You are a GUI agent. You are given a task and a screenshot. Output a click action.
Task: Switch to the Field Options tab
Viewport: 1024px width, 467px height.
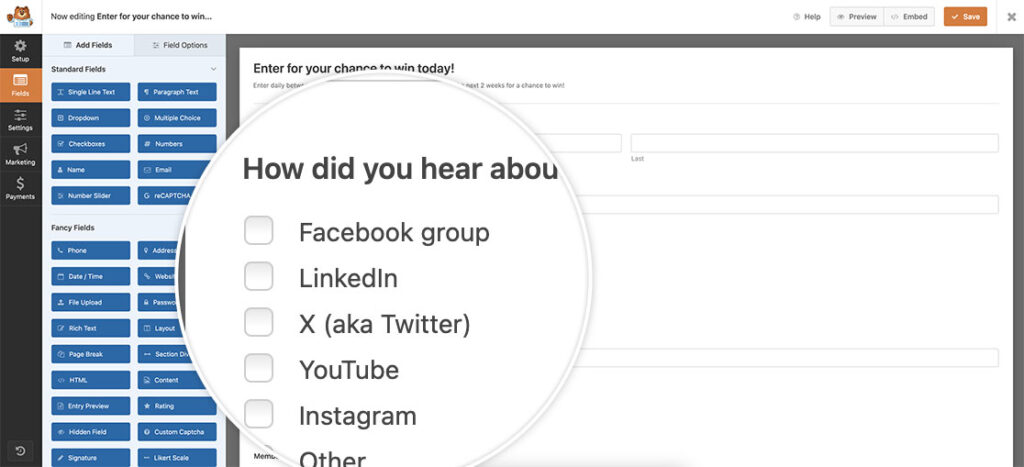tap(180, 45)
